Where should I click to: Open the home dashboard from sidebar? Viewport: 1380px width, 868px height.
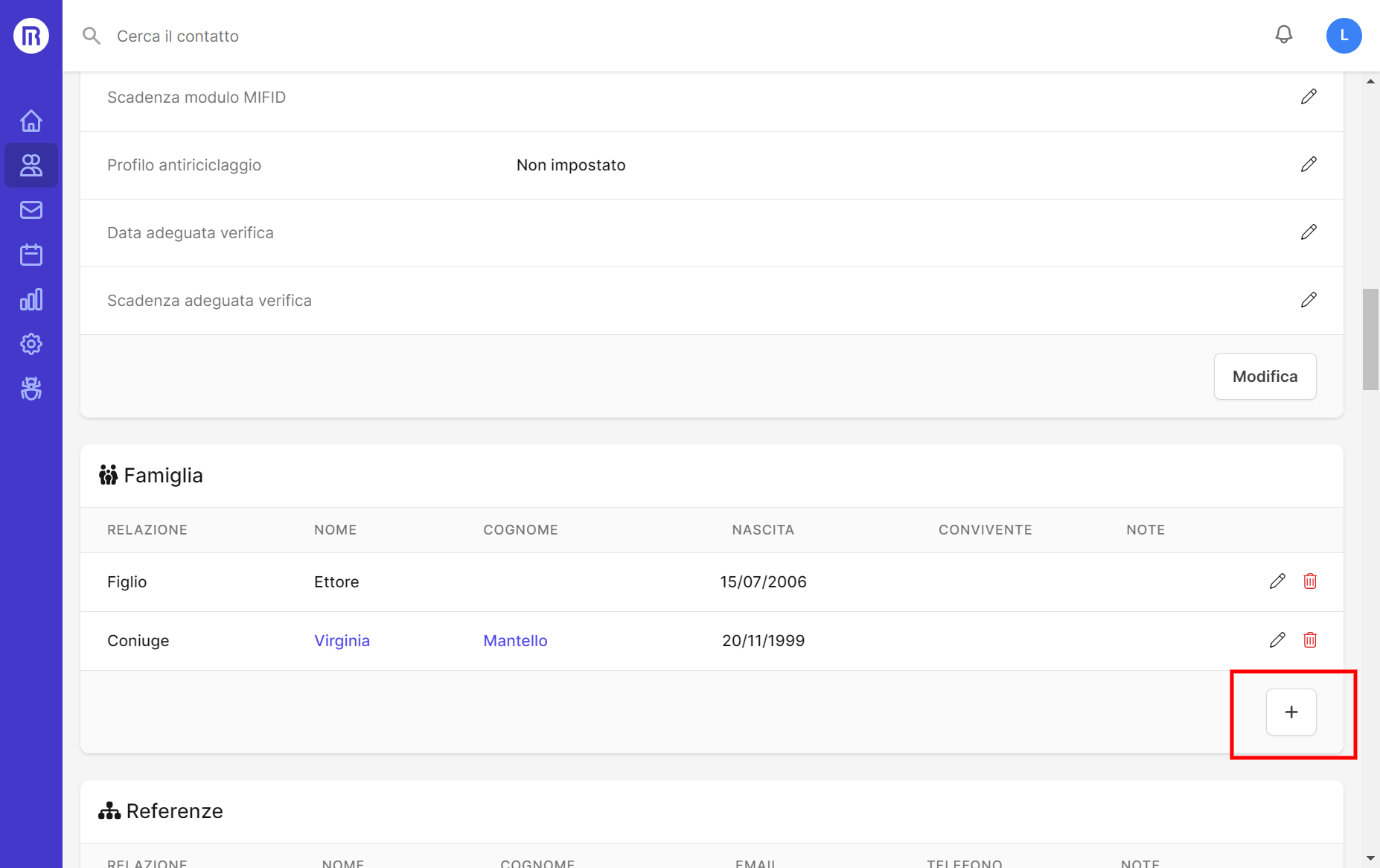31,121
